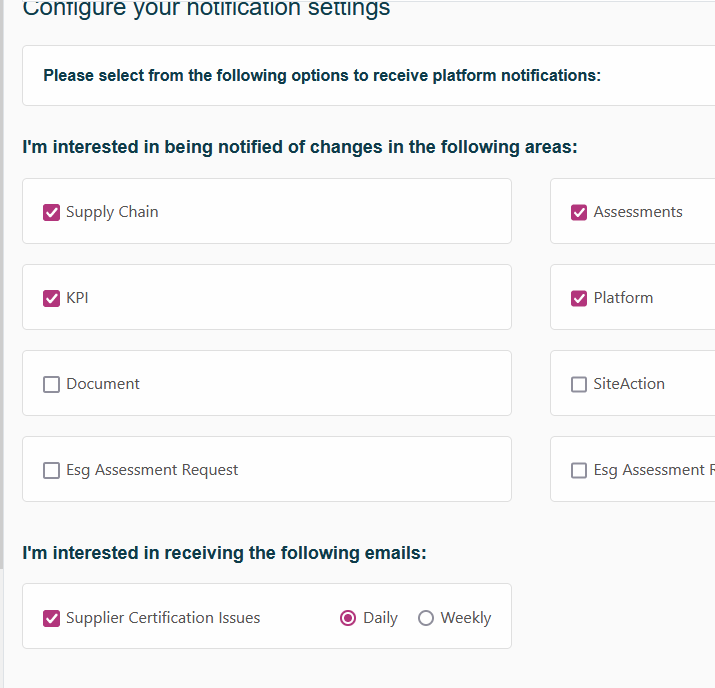
Task: Click the 'notified of changes' section heading
Action: (x=300, y=147)
